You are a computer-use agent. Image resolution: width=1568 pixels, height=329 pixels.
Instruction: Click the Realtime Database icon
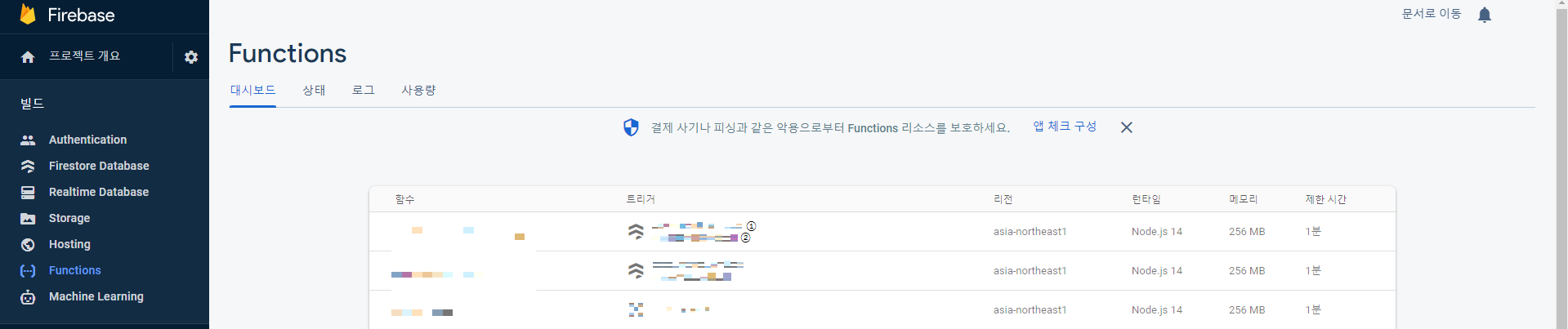pyautogui.click(x=28, y=192)
